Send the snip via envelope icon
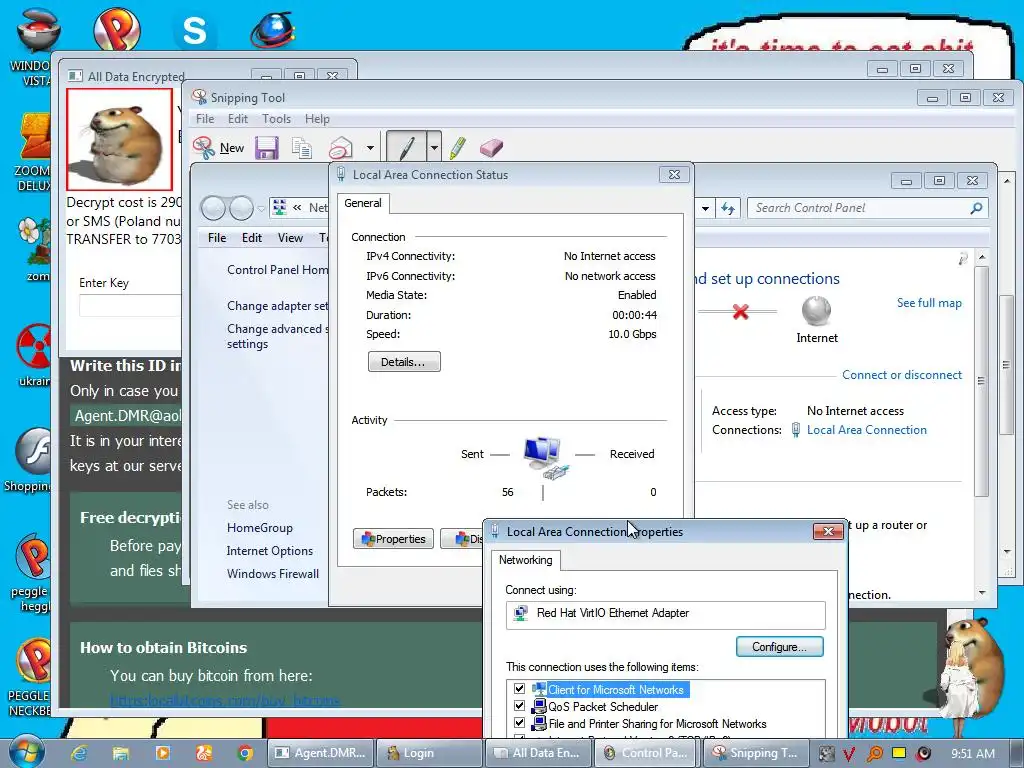The image size is (1024, 768). click(x=341, y=148)
